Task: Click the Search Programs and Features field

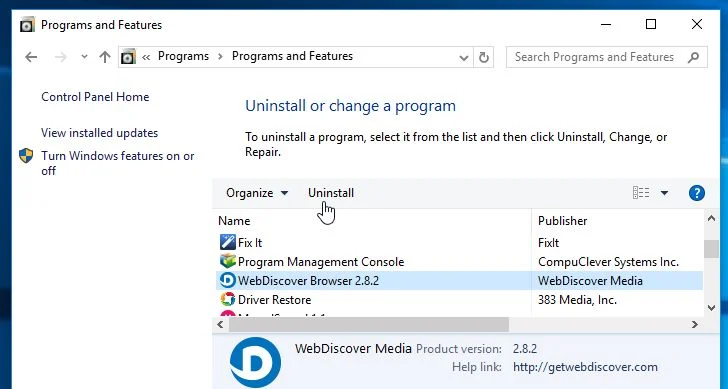Action: tap(607, 57)
